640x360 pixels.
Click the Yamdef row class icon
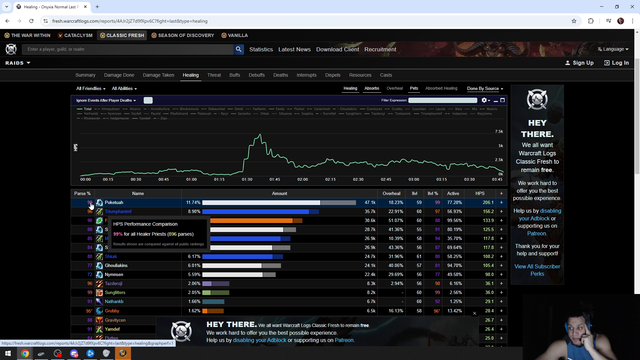pos(99,329)
